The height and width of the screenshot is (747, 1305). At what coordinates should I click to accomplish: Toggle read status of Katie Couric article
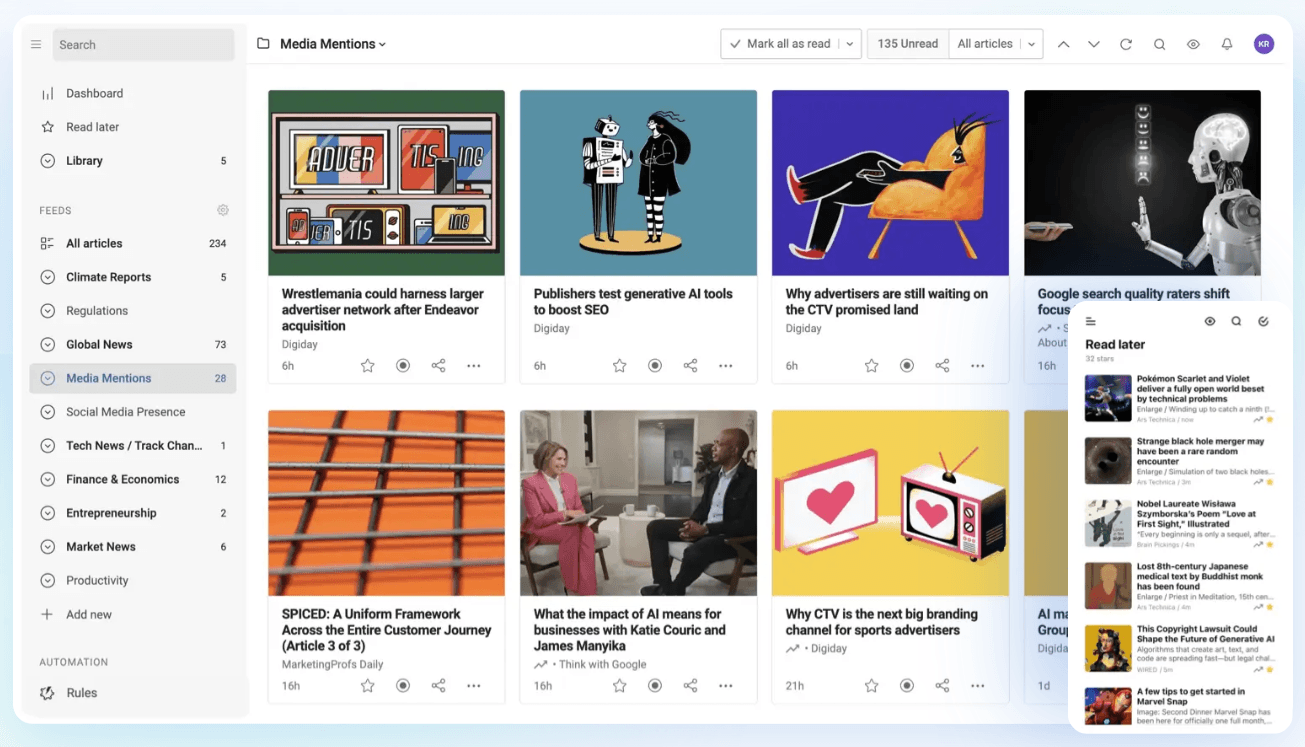click(x=655, y=686)
